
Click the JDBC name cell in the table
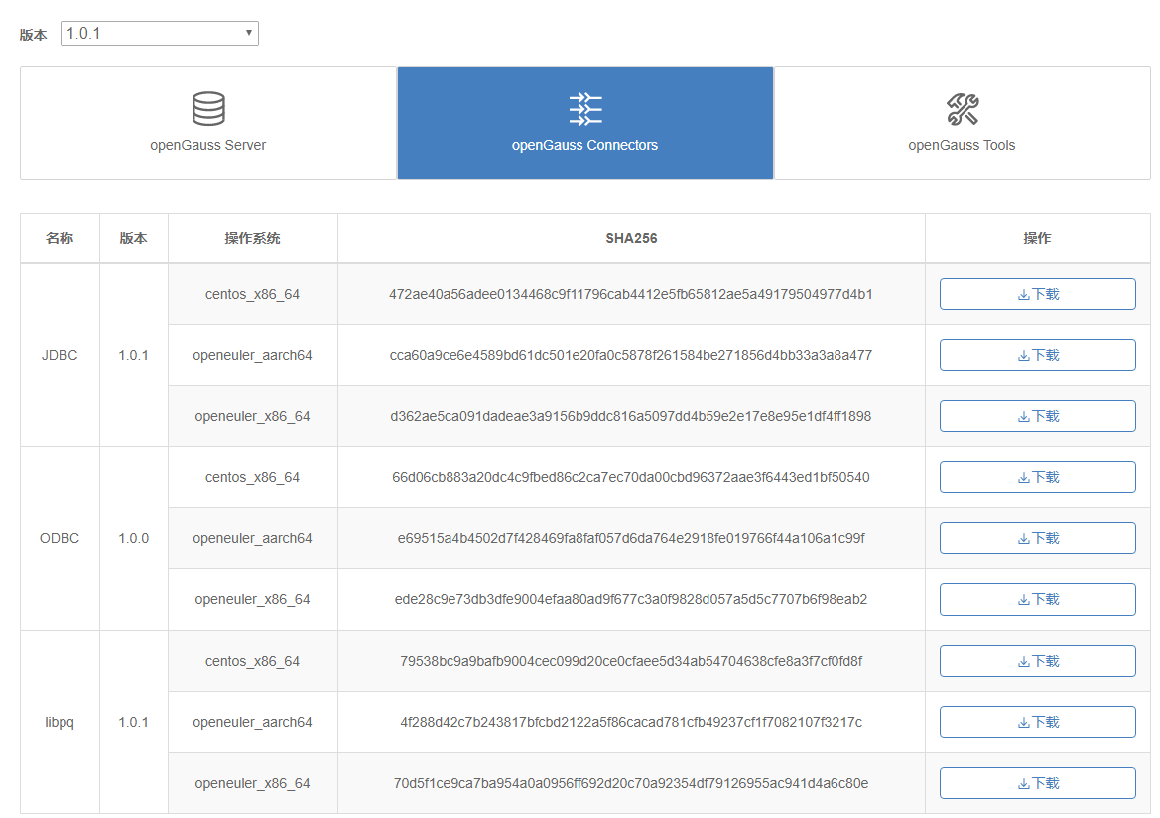59,354
